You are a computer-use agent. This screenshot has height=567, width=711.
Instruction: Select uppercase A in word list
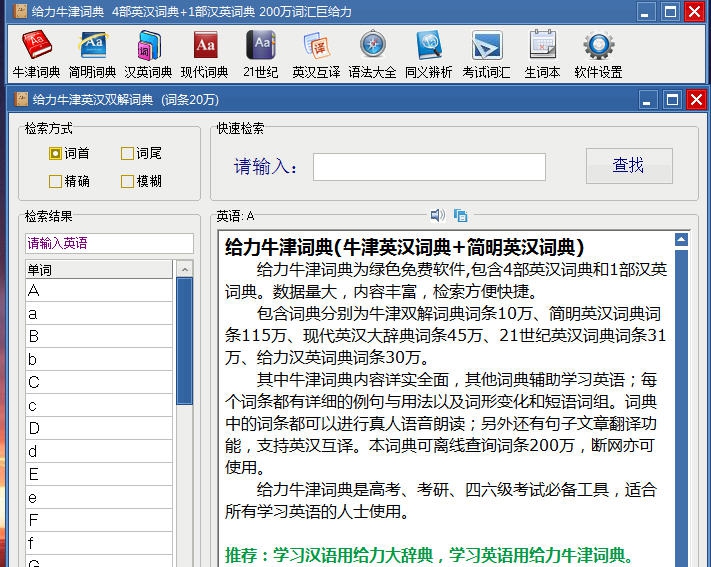tap(99, 290)
